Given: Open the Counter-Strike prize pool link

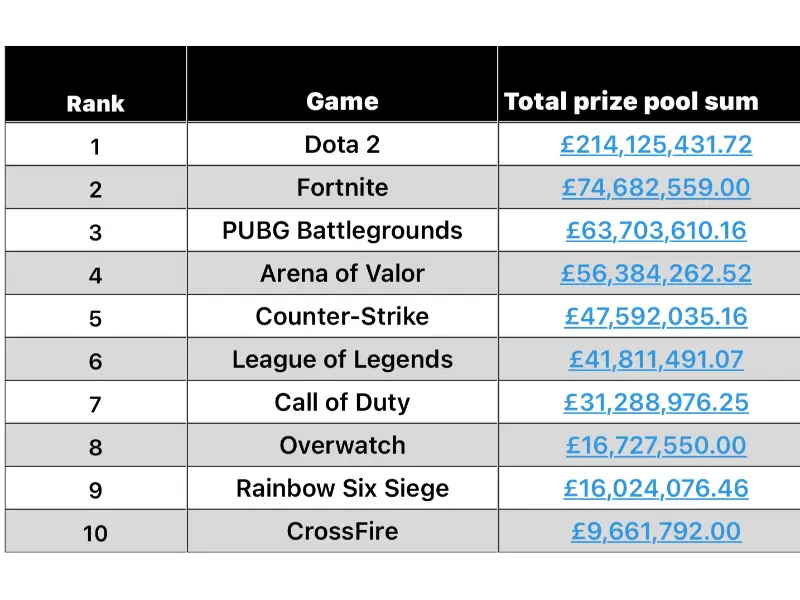Looking at the screenshot, I should click(656, 317).
